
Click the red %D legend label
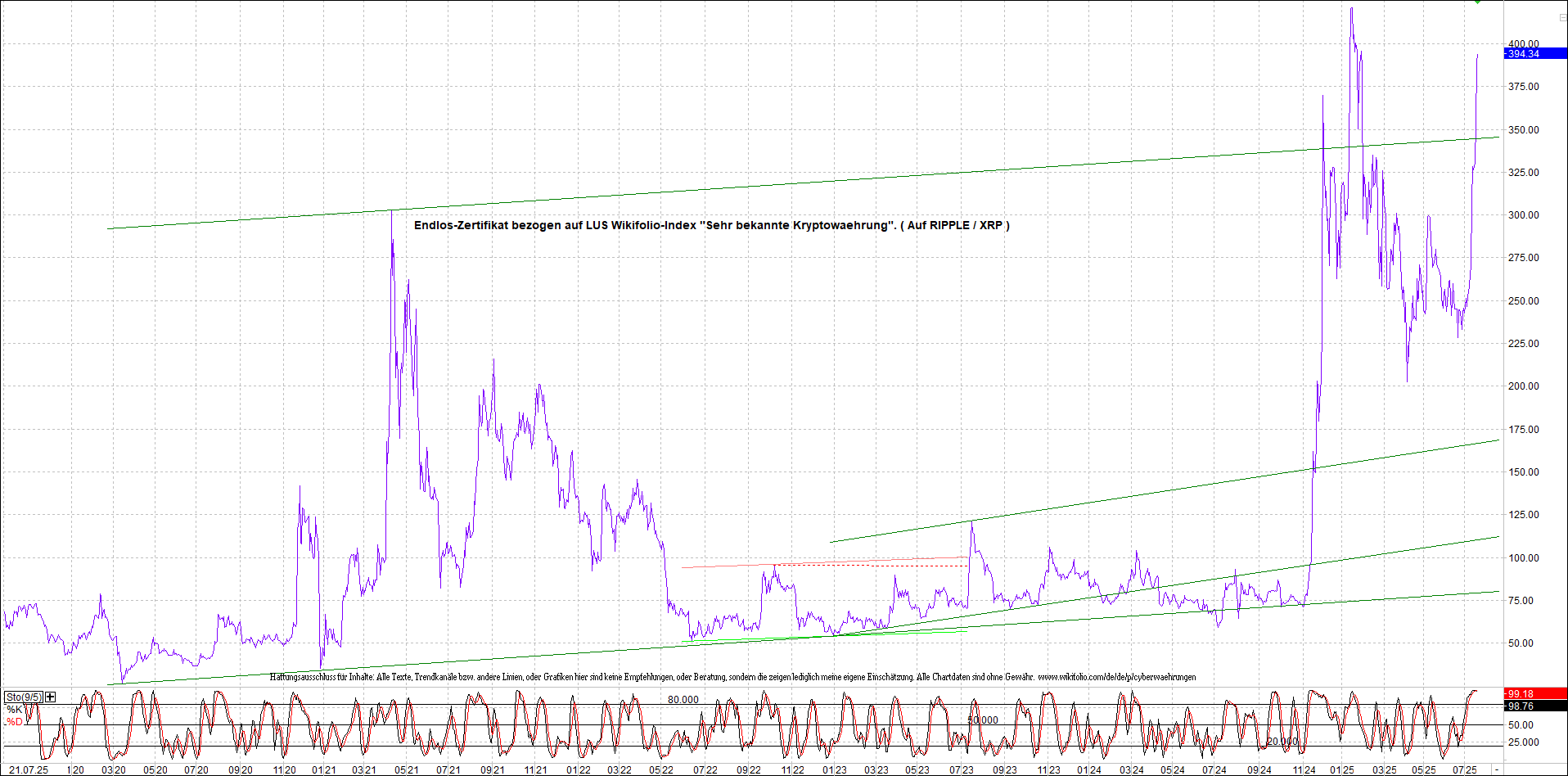[15, 722]
